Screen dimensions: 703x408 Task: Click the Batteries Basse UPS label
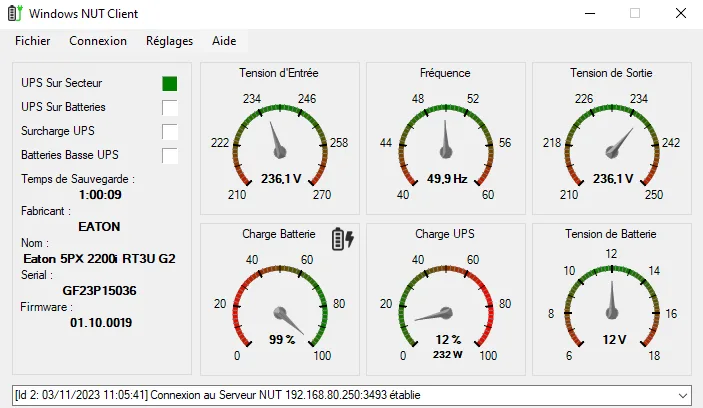pos(69,155)
